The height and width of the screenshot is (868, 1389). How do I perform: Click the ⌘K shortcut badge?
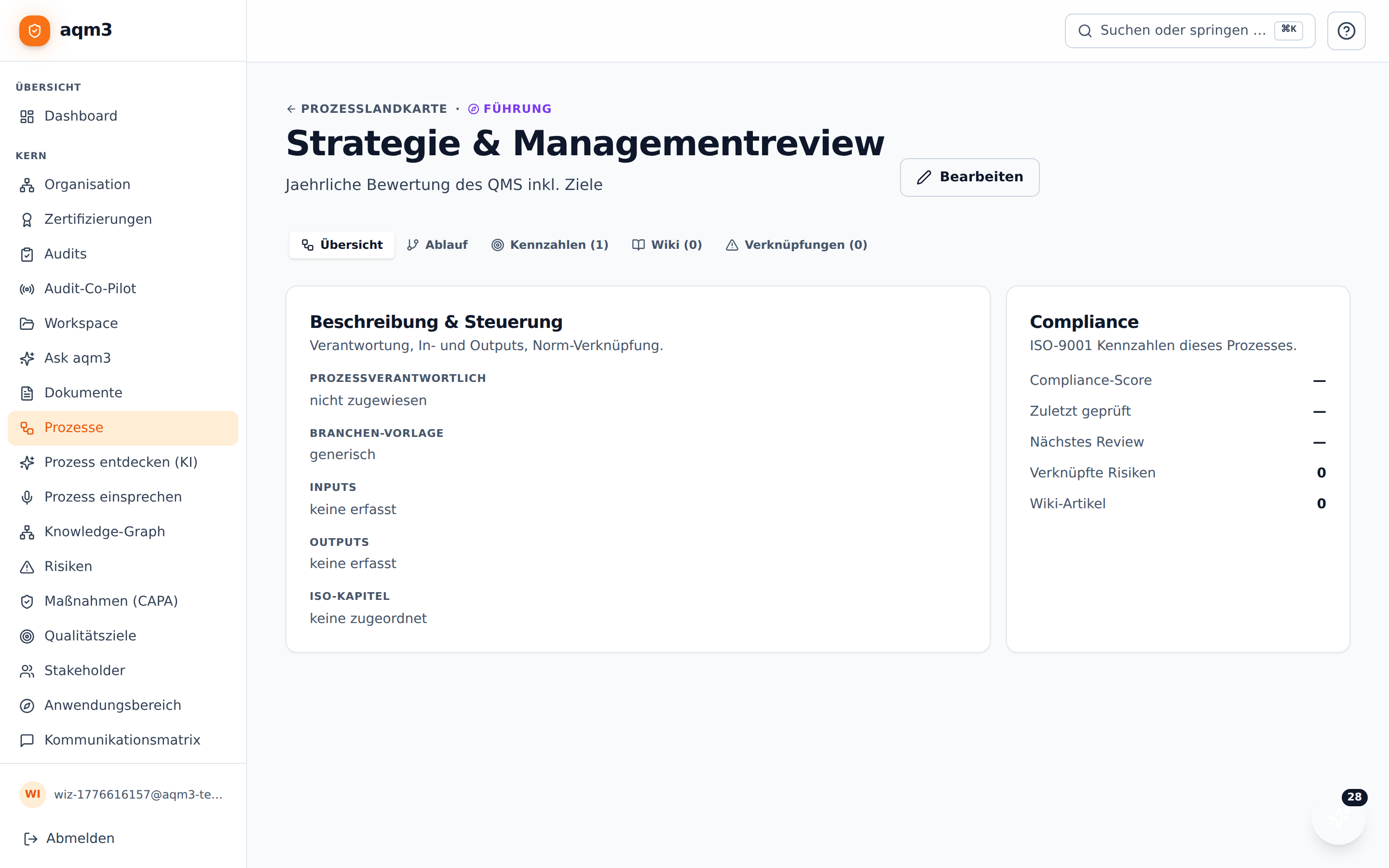(x=1289, y=30)
